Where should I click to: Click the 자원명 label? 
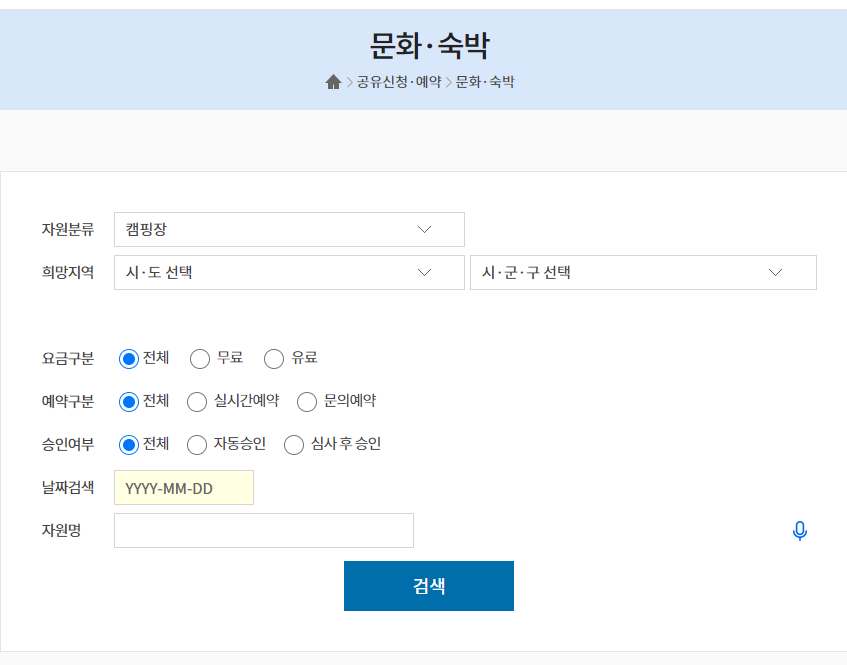click(62, 530)
